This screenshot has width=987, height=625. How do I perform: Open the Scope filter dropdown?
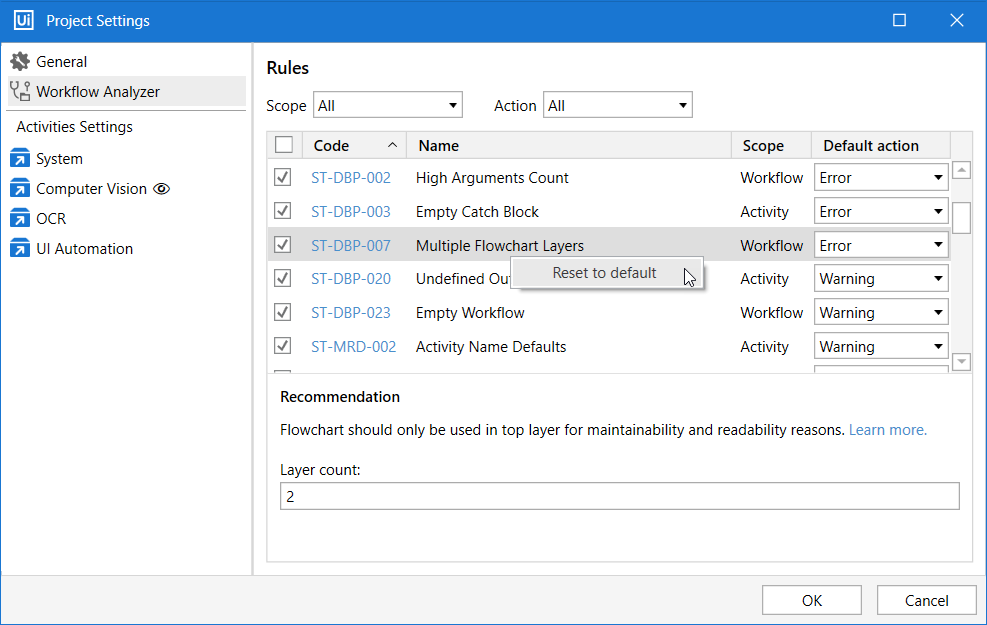pos(388,105)
